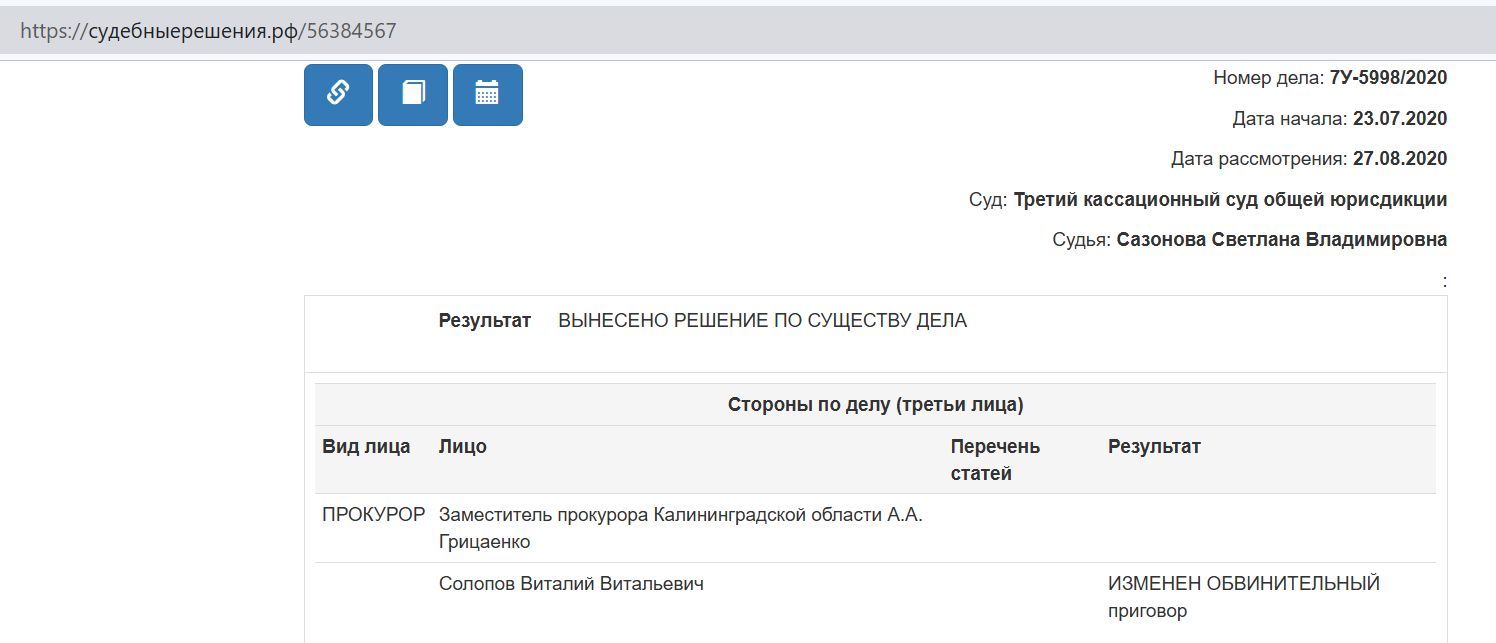Image resolution: width=1496 pixels, height=643 pixels.
Task: Click Заместитель прокурора Калининградской области entry
Action: pyautogui.click(x=681, y=528)
